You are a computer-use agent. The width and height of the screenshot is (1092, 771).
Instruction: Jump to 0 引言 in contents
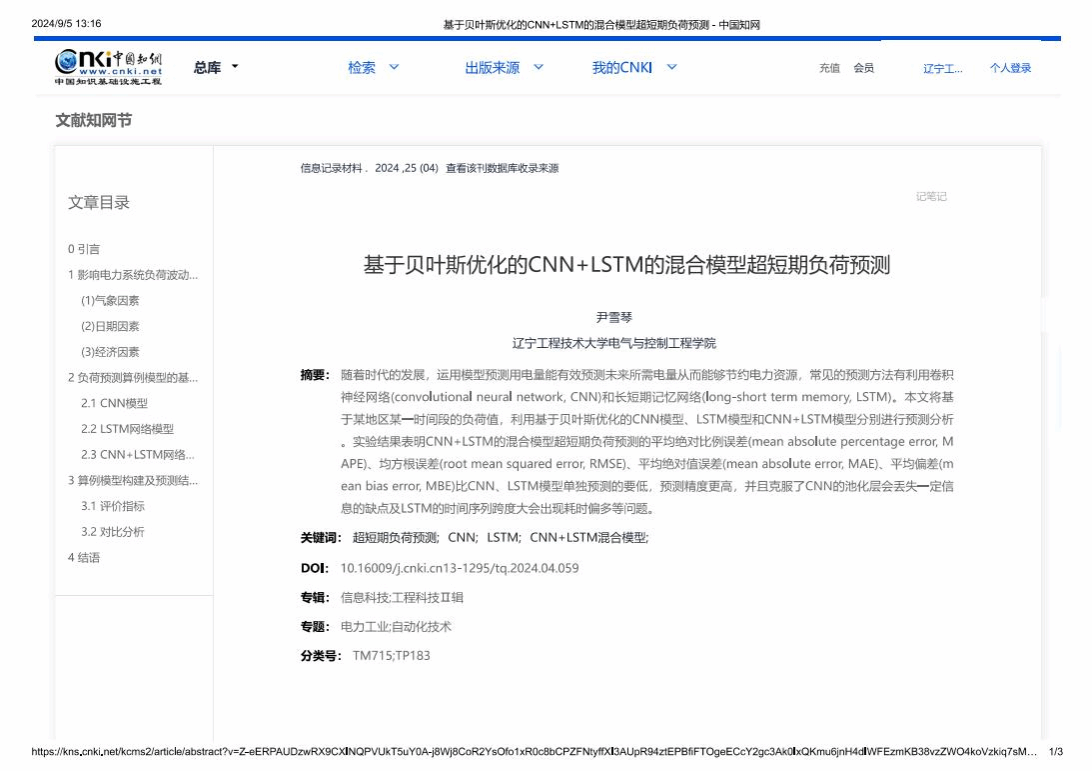pyautogui.click(x=84, y=249)
